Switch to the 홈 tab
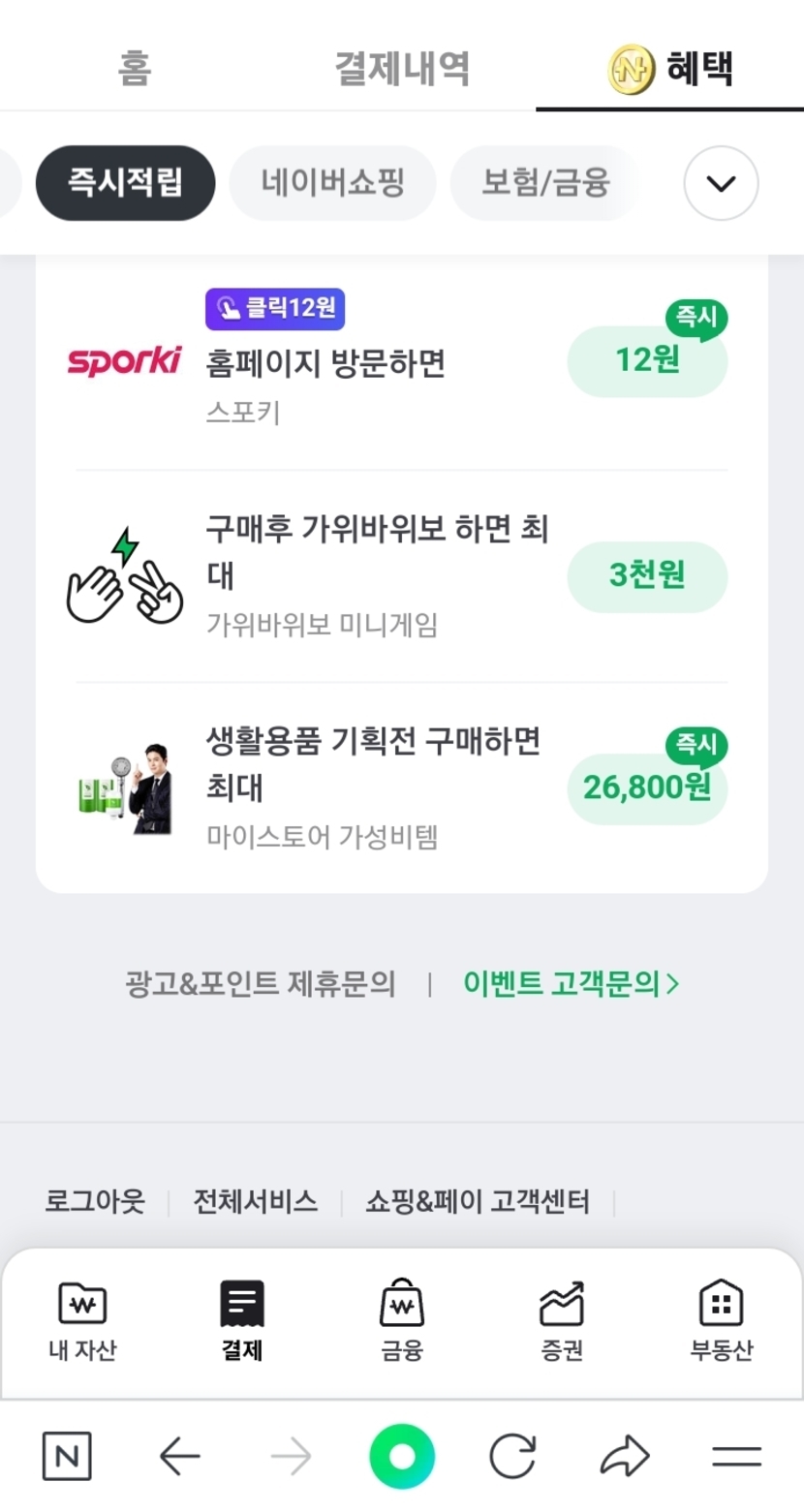This screenshot has height=1512, width=804. pos(134,69)
